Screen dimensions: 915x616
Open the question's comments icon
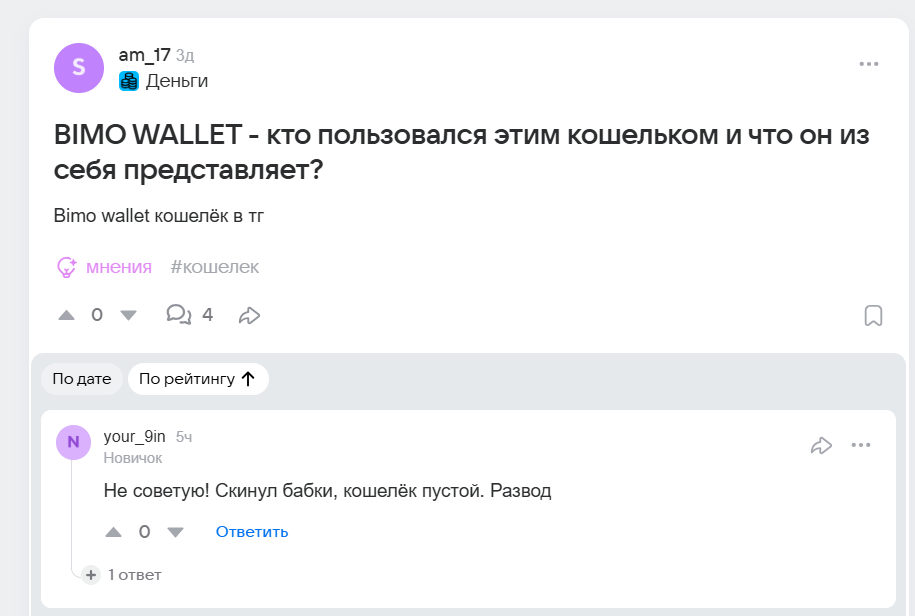(x=179, y=315)
